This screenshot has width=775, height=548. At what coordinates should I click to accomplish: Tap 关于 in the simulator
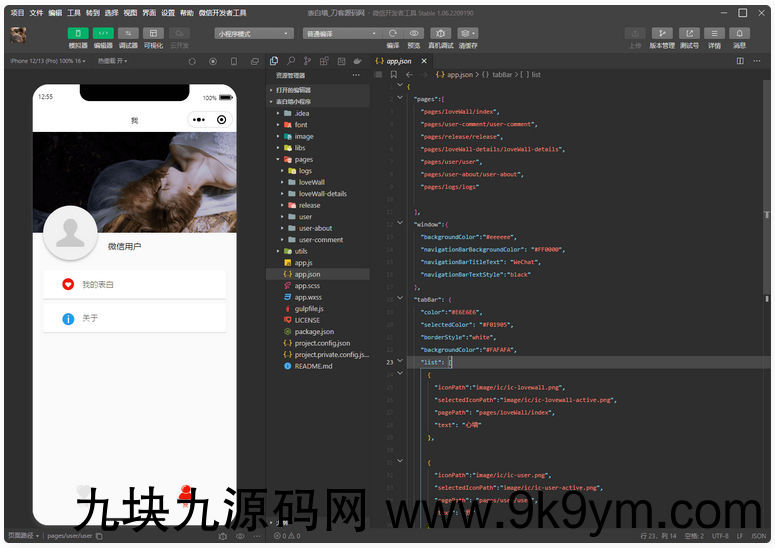click(x=134, y=318)
